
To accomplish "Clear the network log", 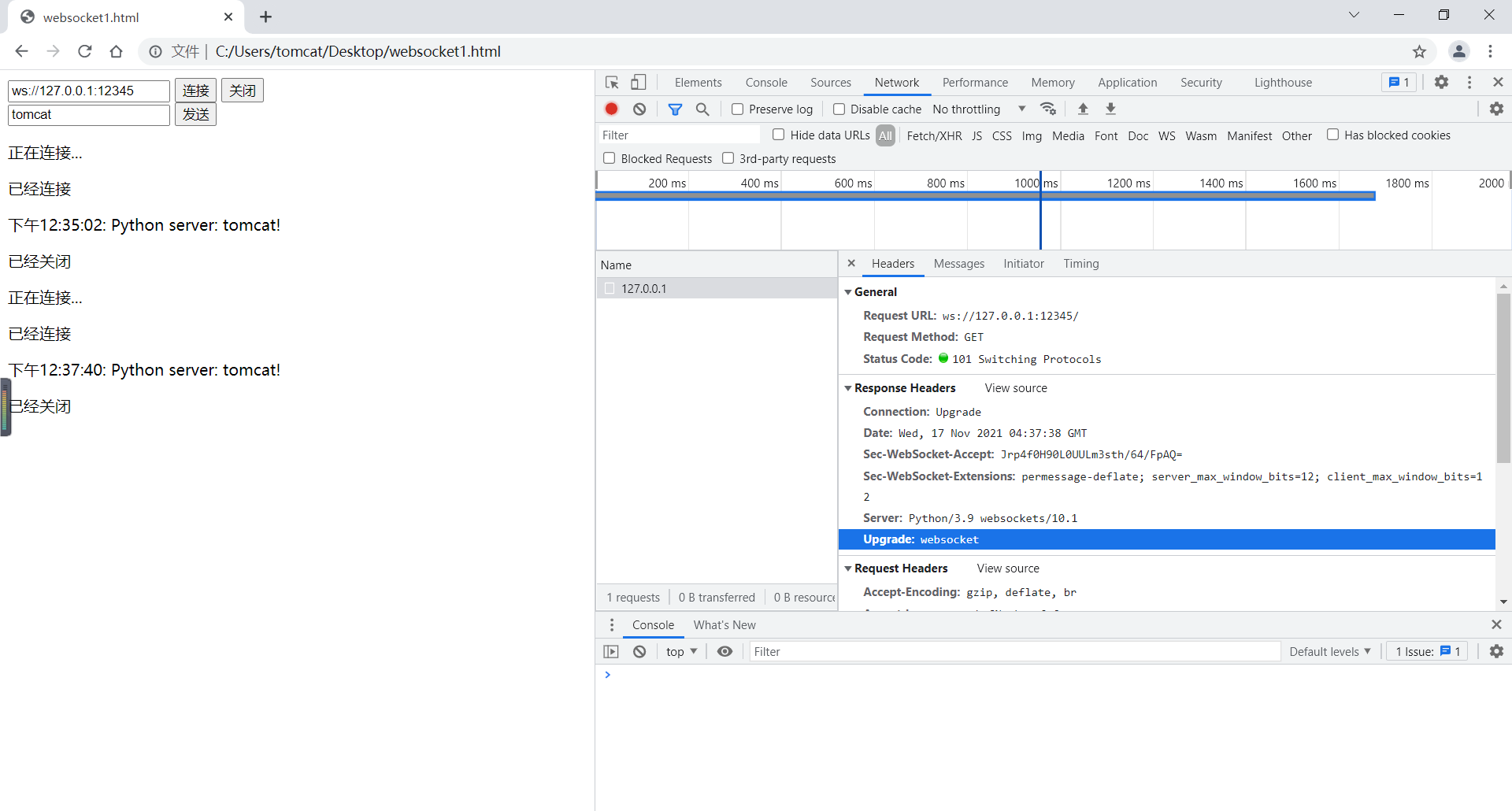I will tap(639, 109).
